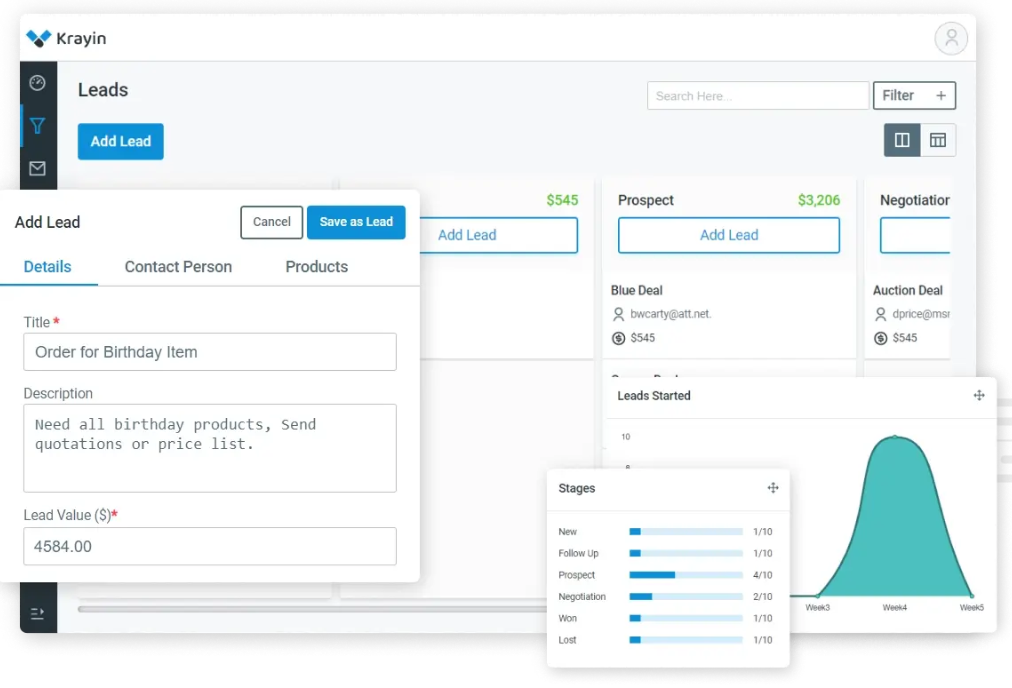Switch to kanban board view
This screenshot has height=688, width=1012.
click(902, 140)
